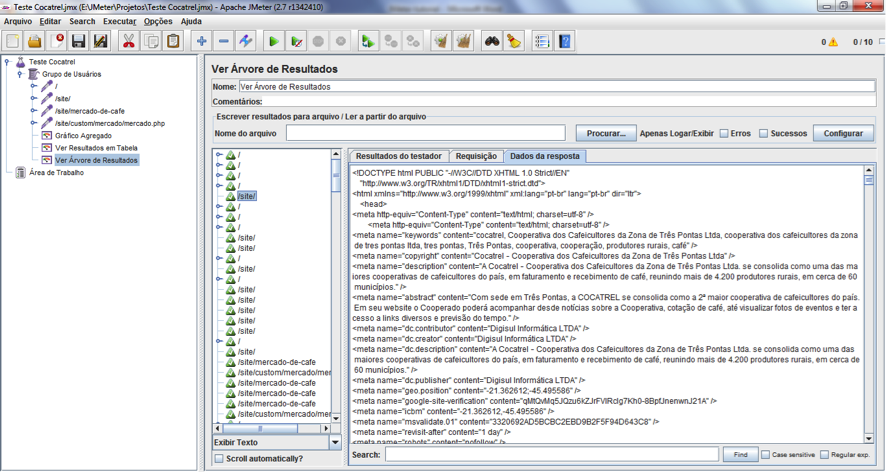Enable the Erros checkbox
886x472 pixels.
tap(724, 134)
